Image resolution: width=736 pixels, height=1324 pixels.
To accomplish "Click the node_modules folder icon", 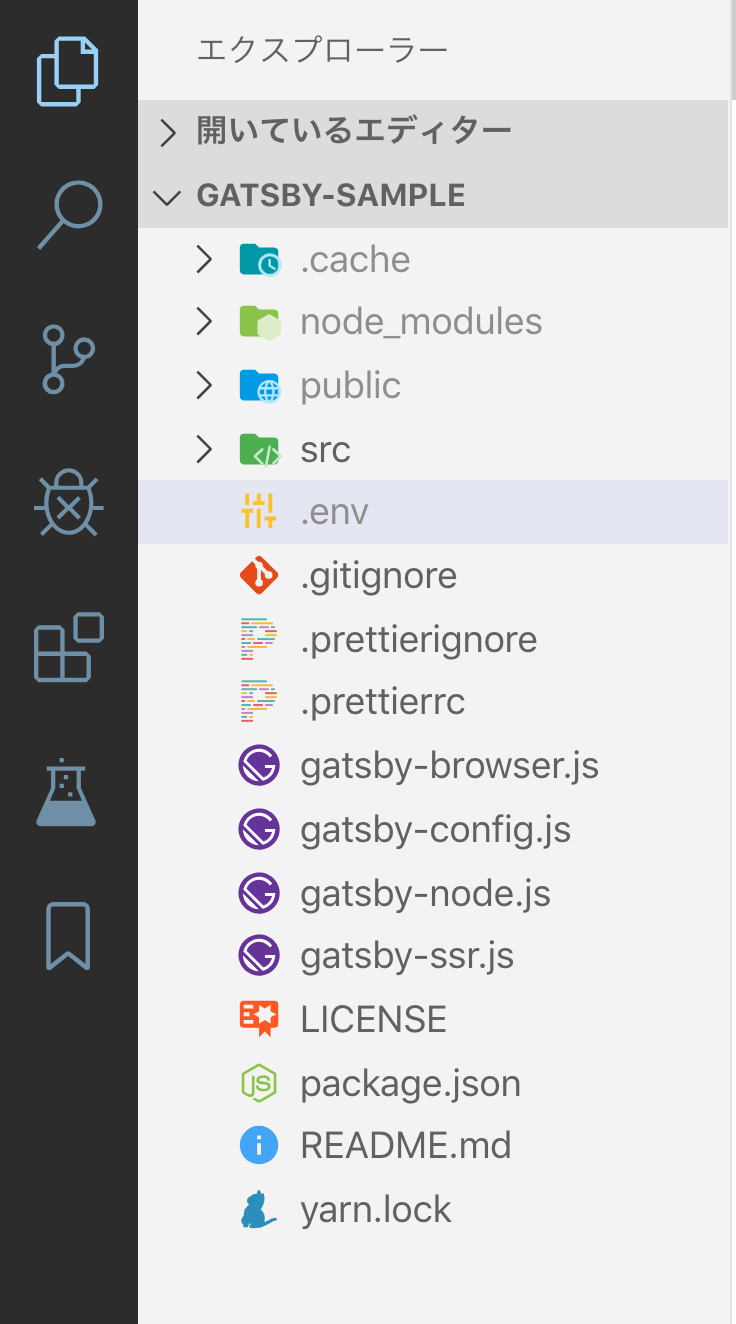I will point(260,323).
